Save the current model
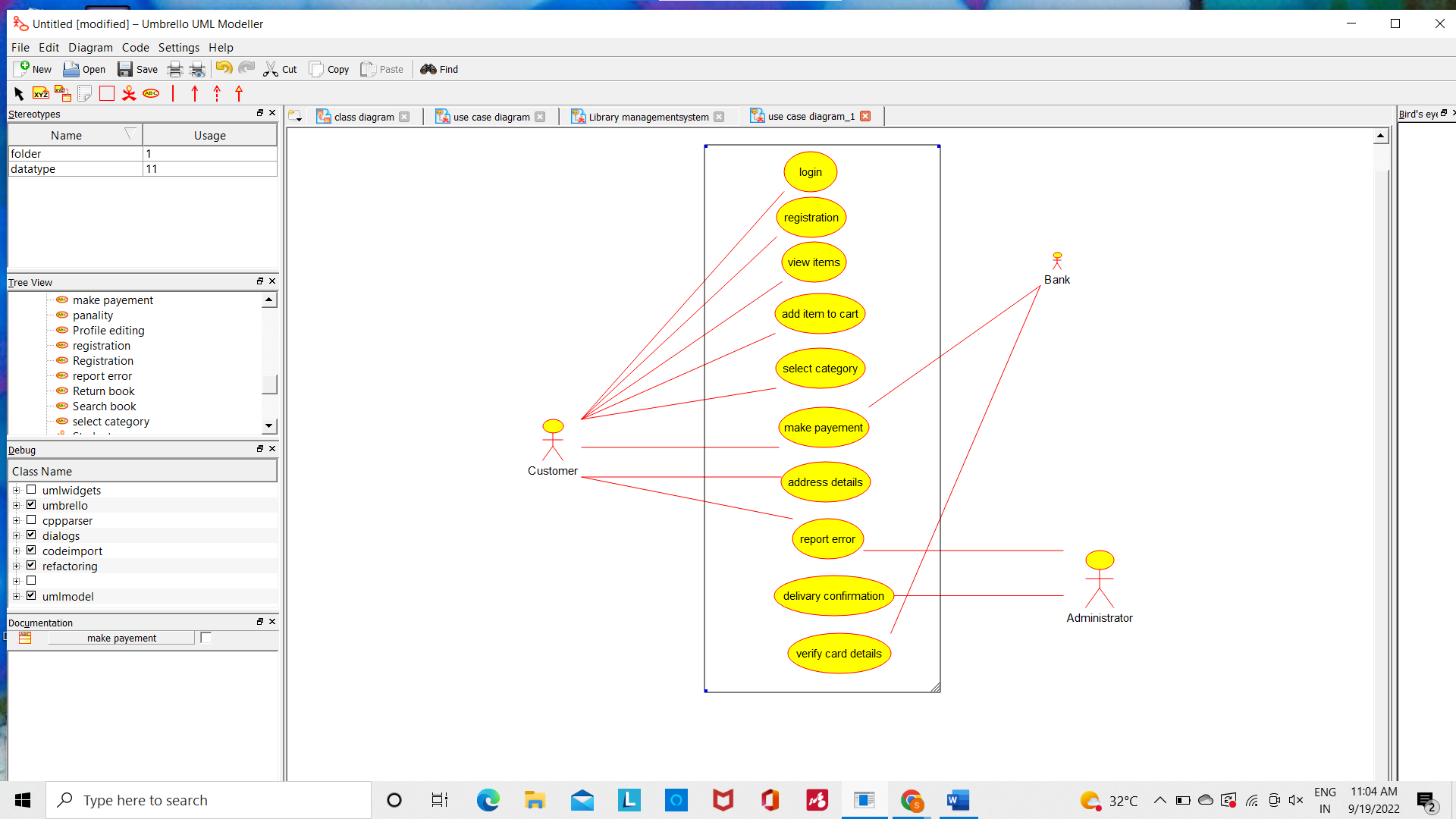 click(x=137, y=69)
